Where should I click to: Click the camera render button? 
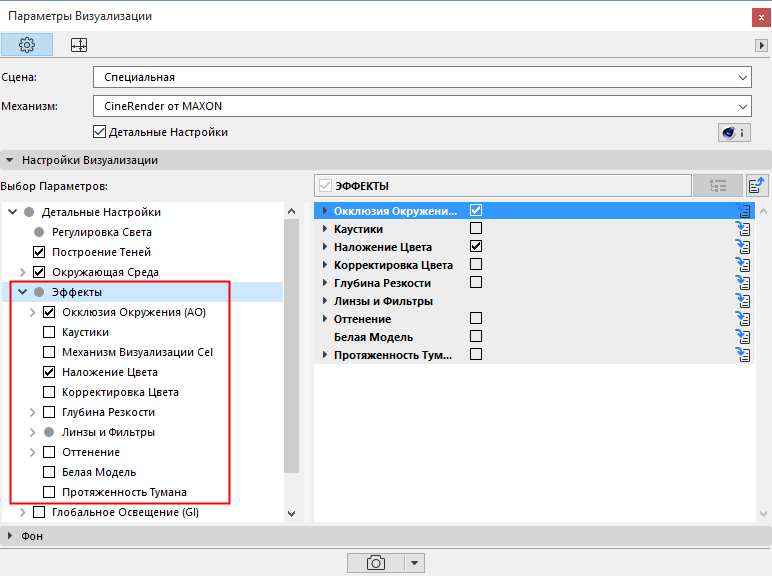coord(376,563)
